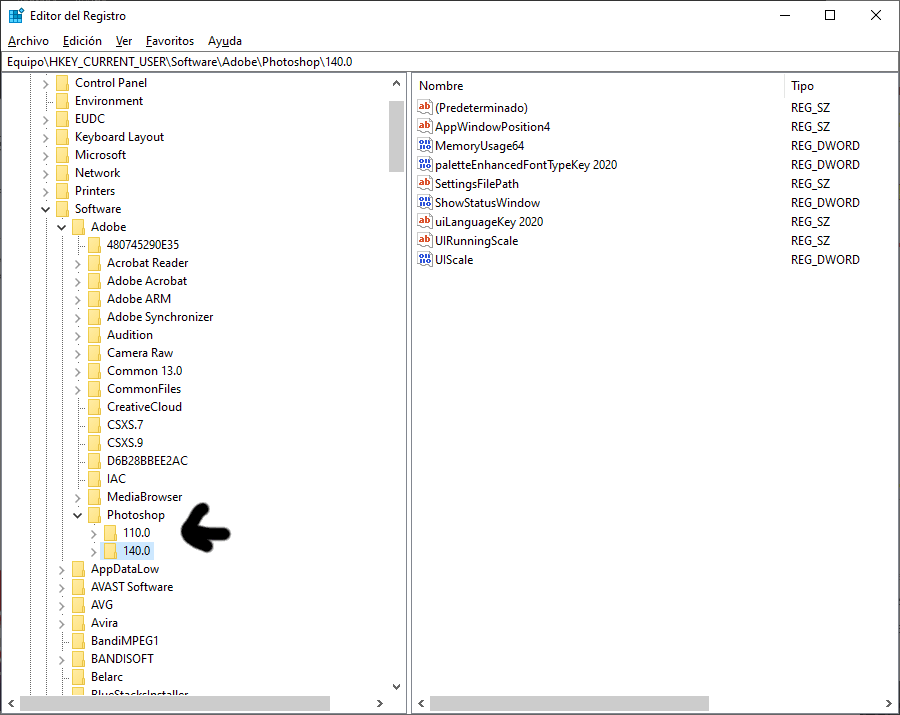Select the D6B28BBEE2AC key

148,461
